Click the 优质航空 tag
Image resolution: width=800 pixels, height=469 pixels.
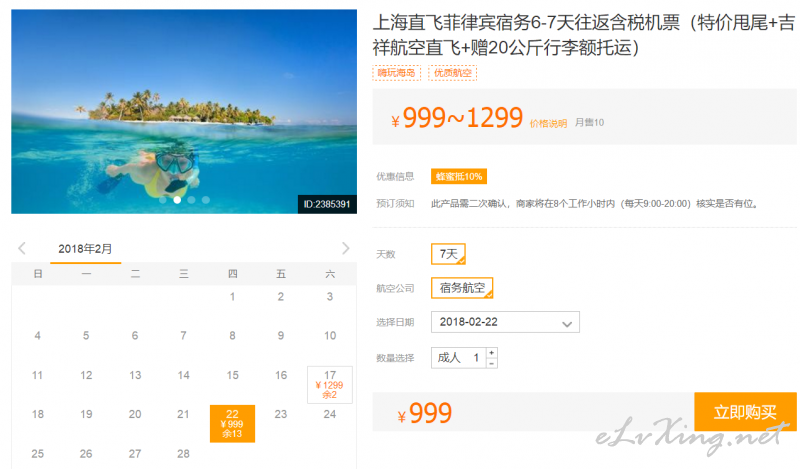point(453,73)
